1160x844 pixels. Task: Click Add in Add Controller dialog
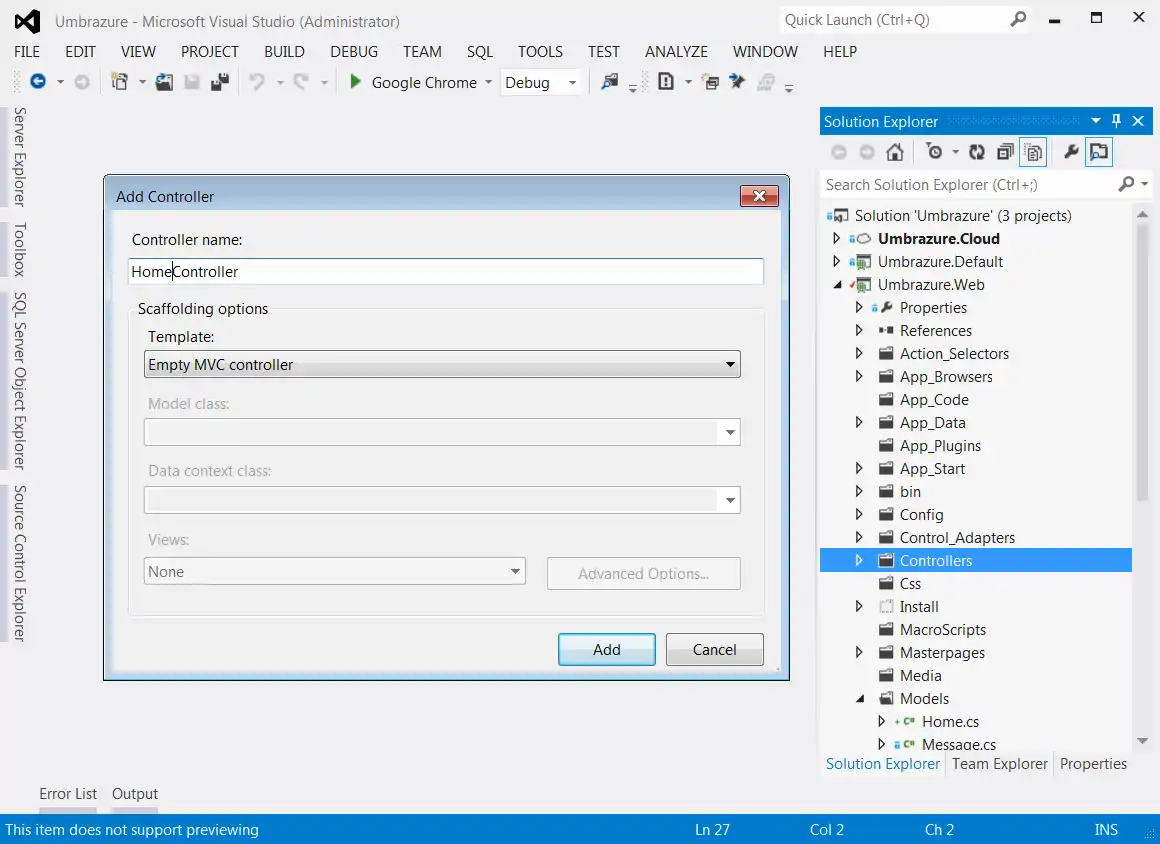click(x=607, y=649)
